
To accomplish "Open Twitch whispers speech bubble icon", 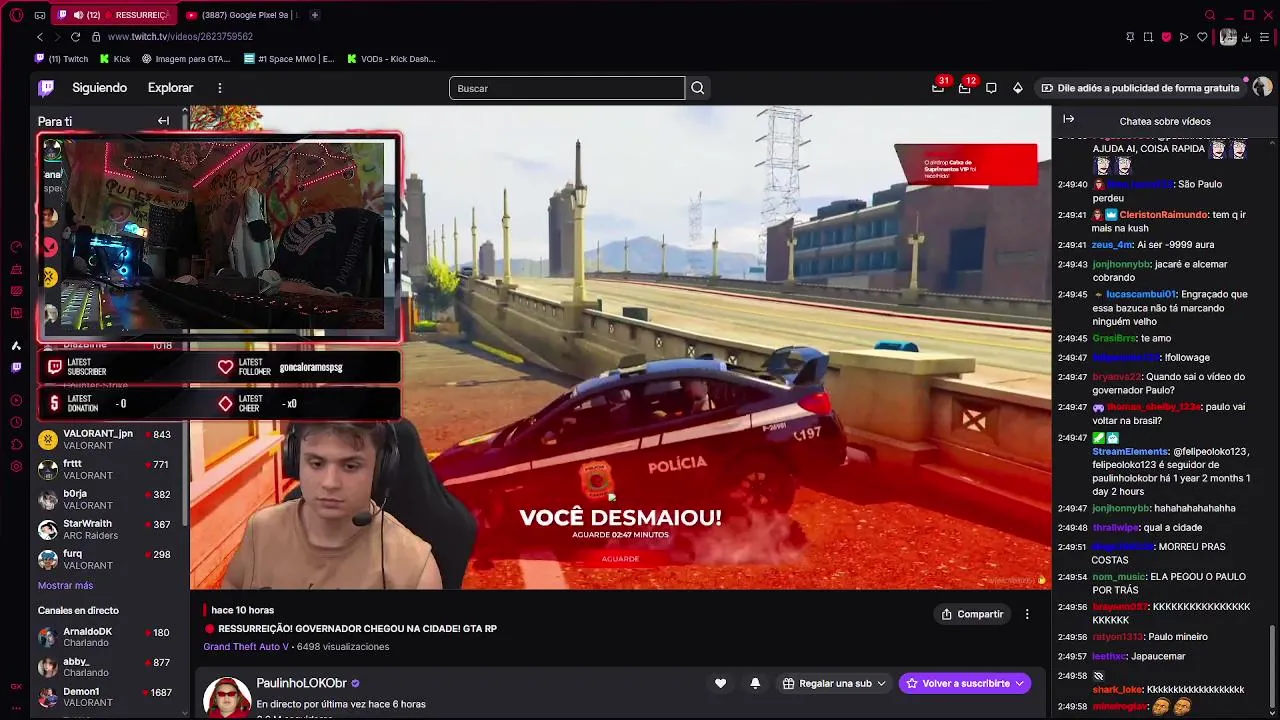I will 991,88.
